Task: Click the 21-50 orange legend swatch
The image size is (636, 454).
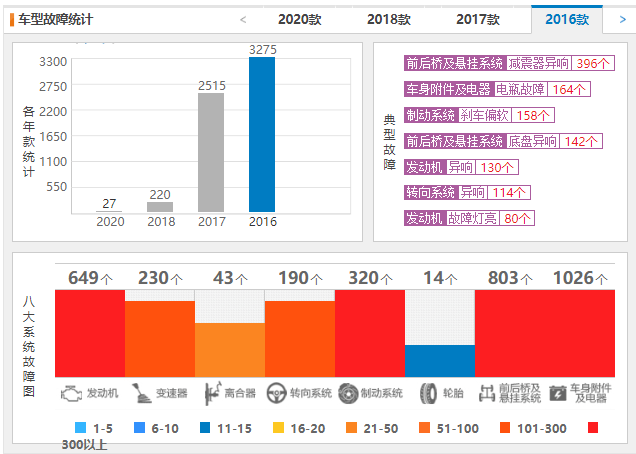Action: 351,428
